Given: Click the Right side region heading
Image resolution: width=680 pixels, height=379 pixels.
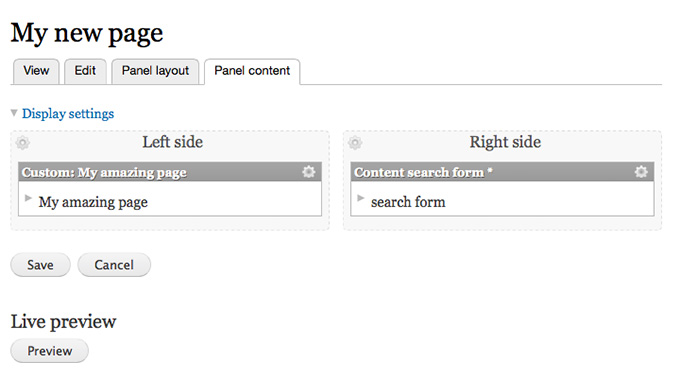Looking at the screenshot, I should click(505, 142).
